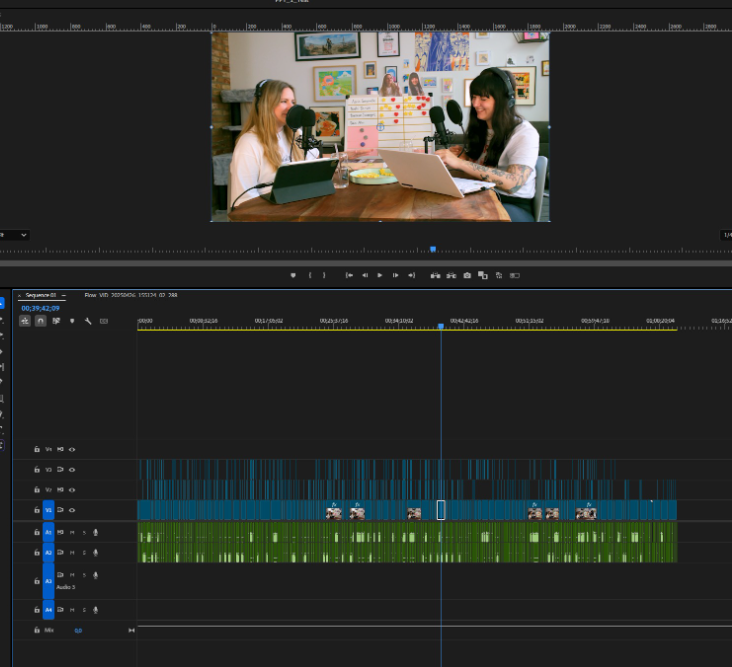This screenshot has height=667, width=732.
Task: Open the playback resolution dropdown
Action: point(726,235)
